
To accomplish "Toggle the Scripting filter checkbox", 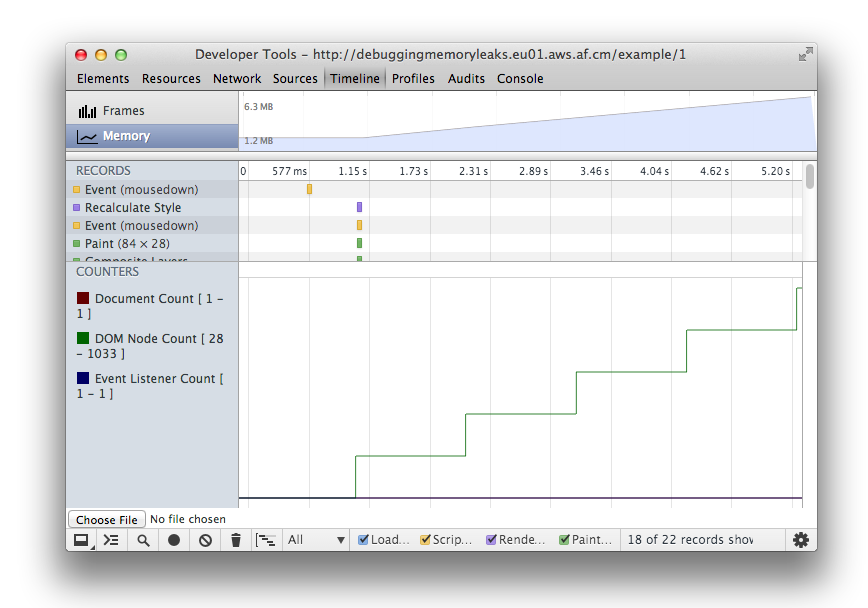I will pyautogui.click(x=426, y=540).
